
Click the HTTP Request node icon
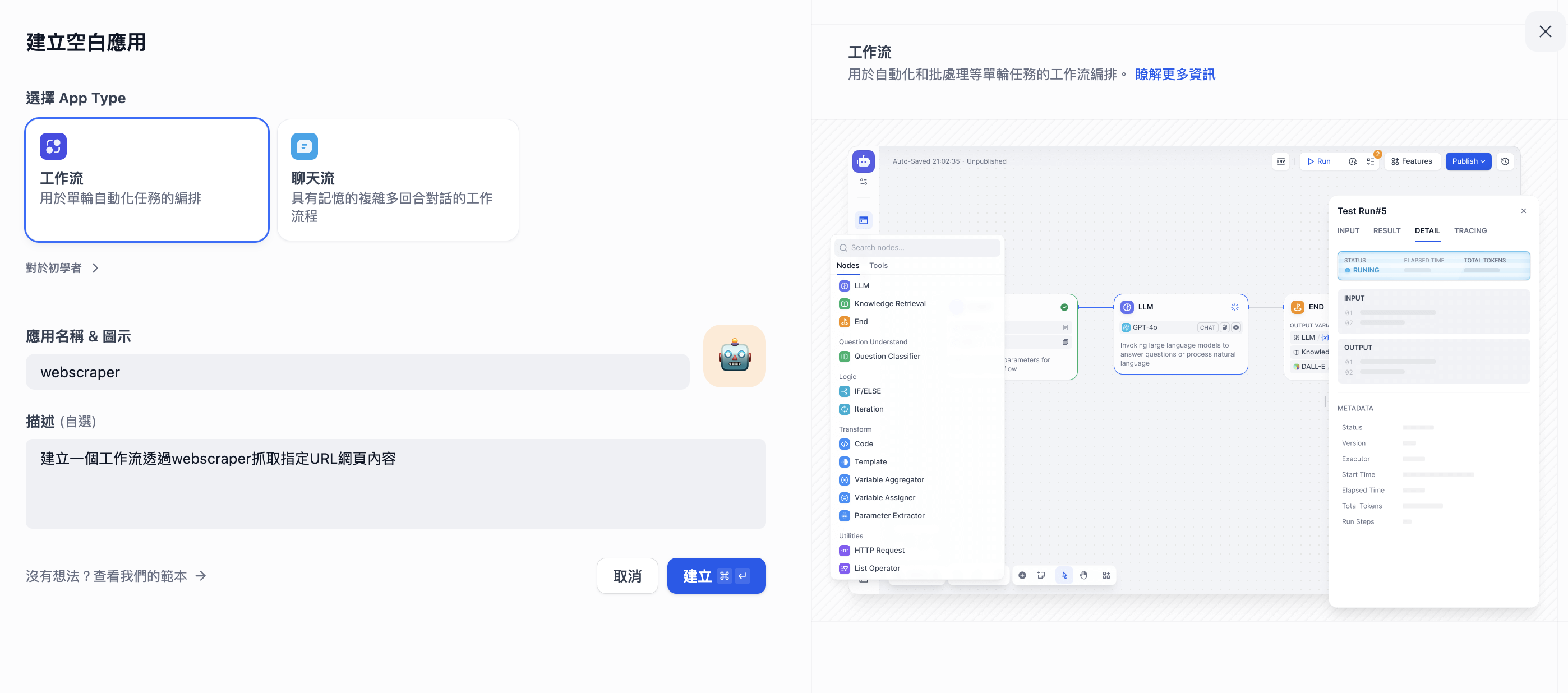[x=844, y=550]
